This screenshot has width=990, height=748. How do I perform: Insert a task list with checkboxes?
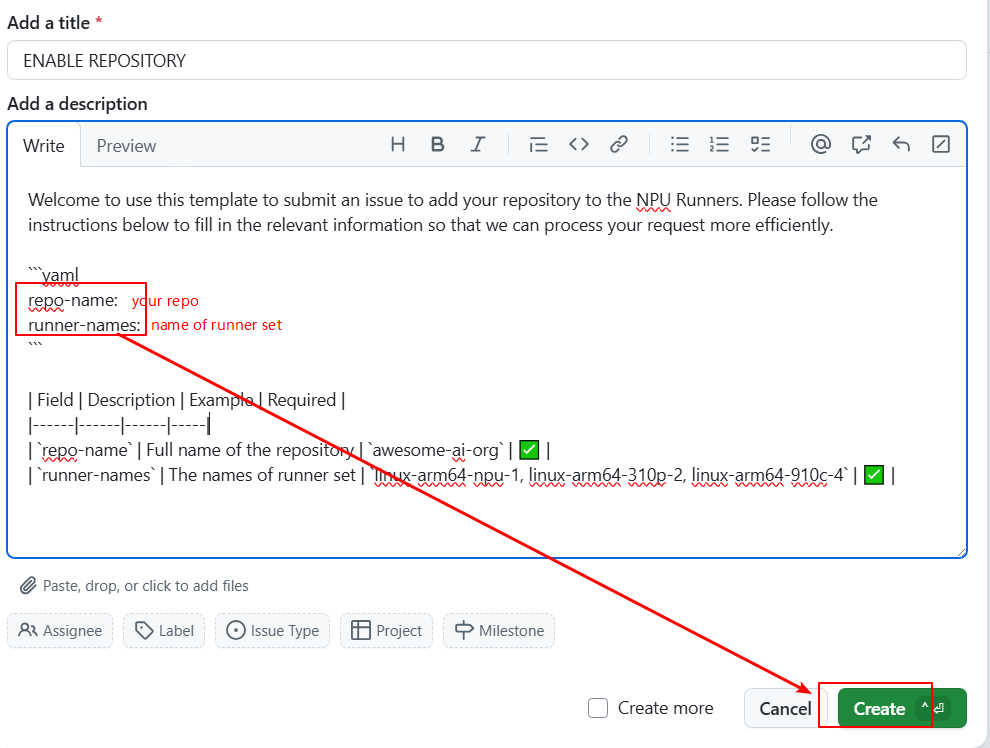click(760, 145)
